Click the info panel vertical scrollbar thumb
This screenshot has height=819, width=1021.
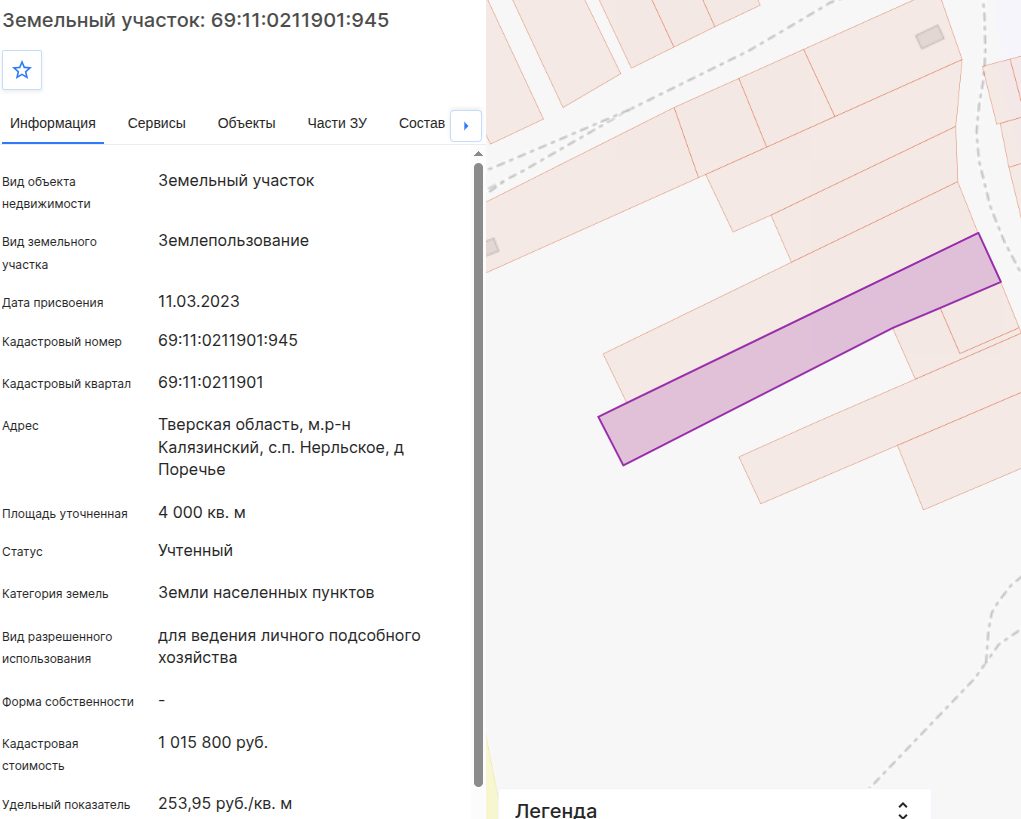(478, 475)
